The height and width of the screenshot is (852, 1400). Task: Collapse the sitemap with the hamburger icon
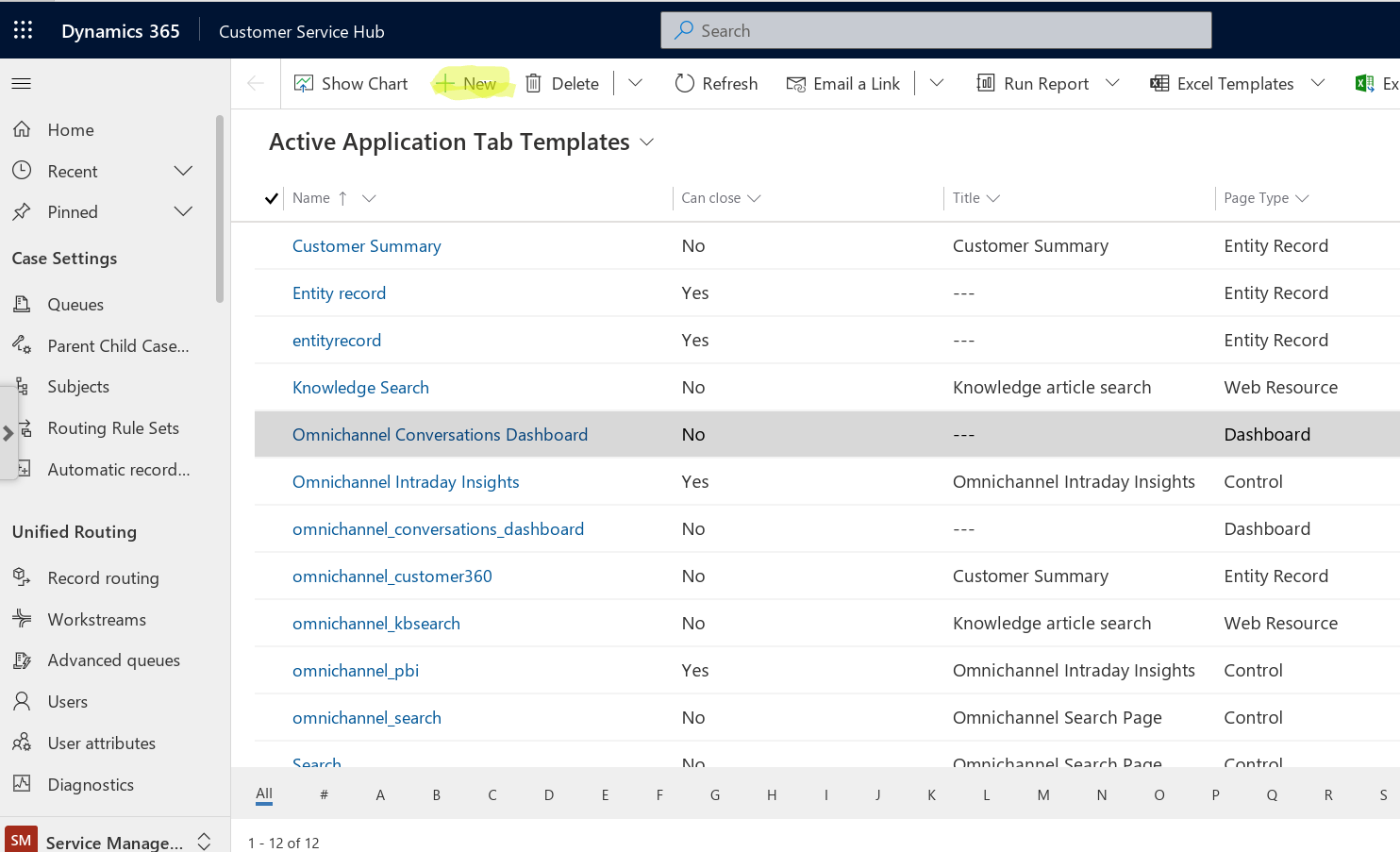coord(21,83)
